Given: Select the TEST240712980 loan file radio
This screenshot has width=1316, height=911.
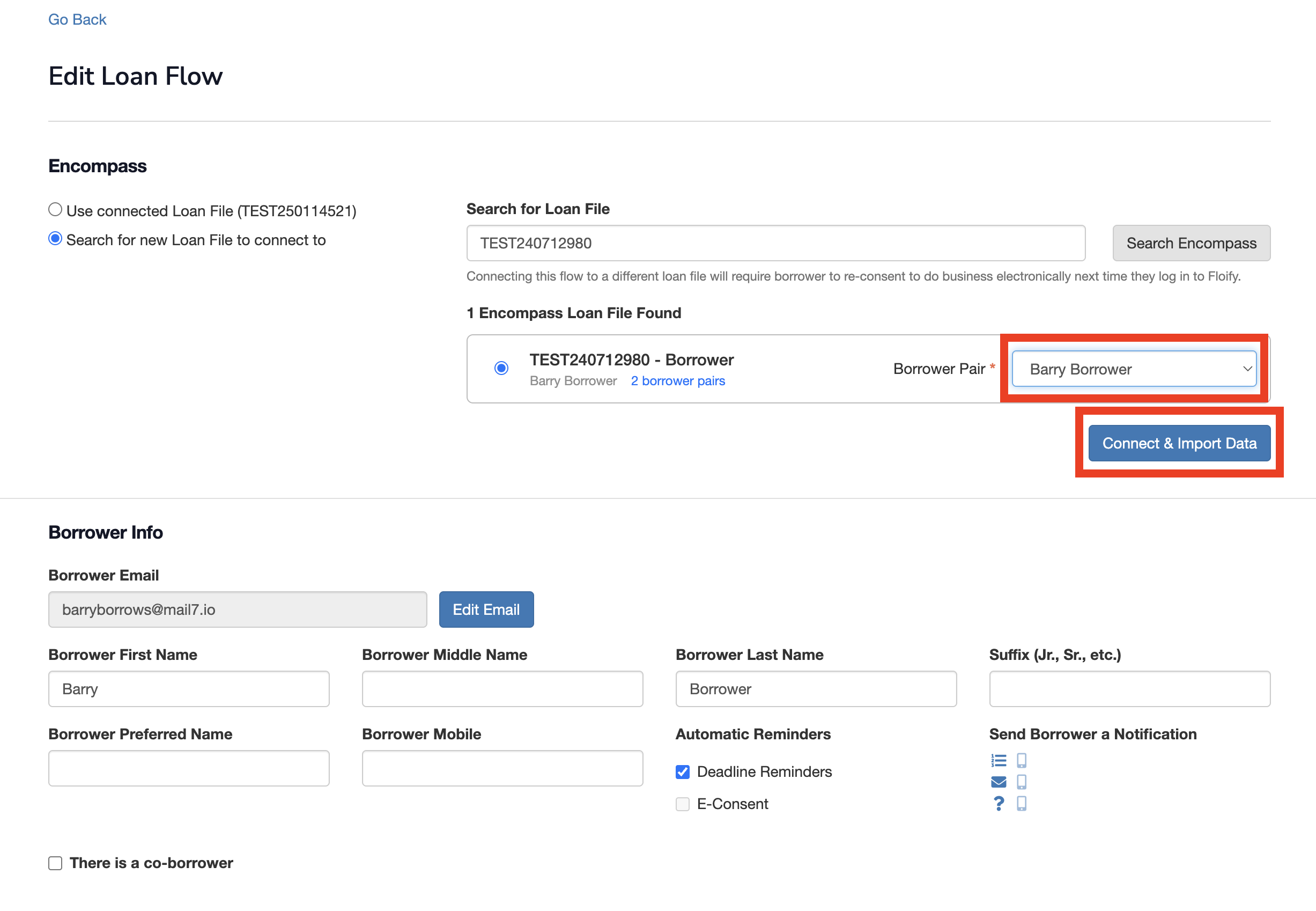Looking at the screenshot, I should pos(501,368).
